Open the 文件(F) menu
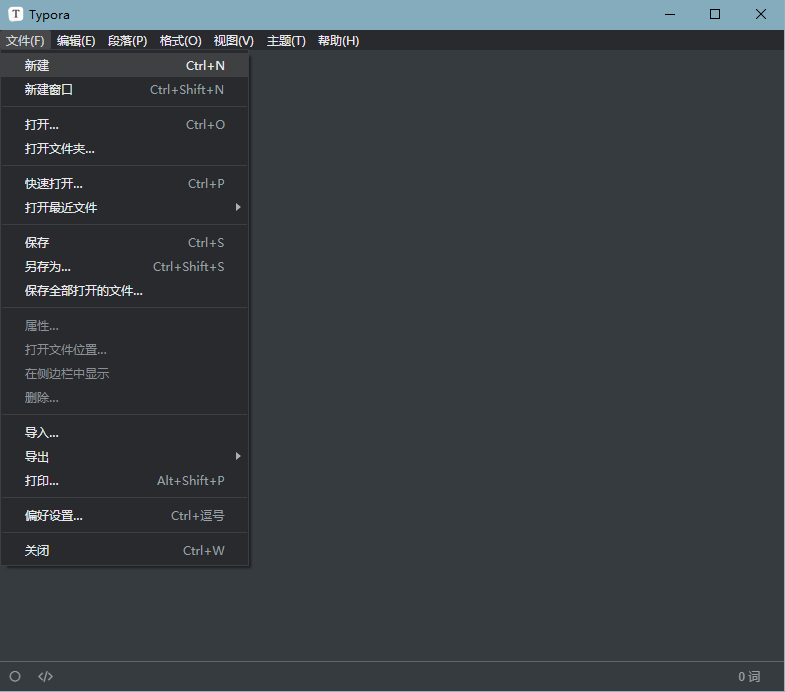785x692 pixels. tap(25, 41)
